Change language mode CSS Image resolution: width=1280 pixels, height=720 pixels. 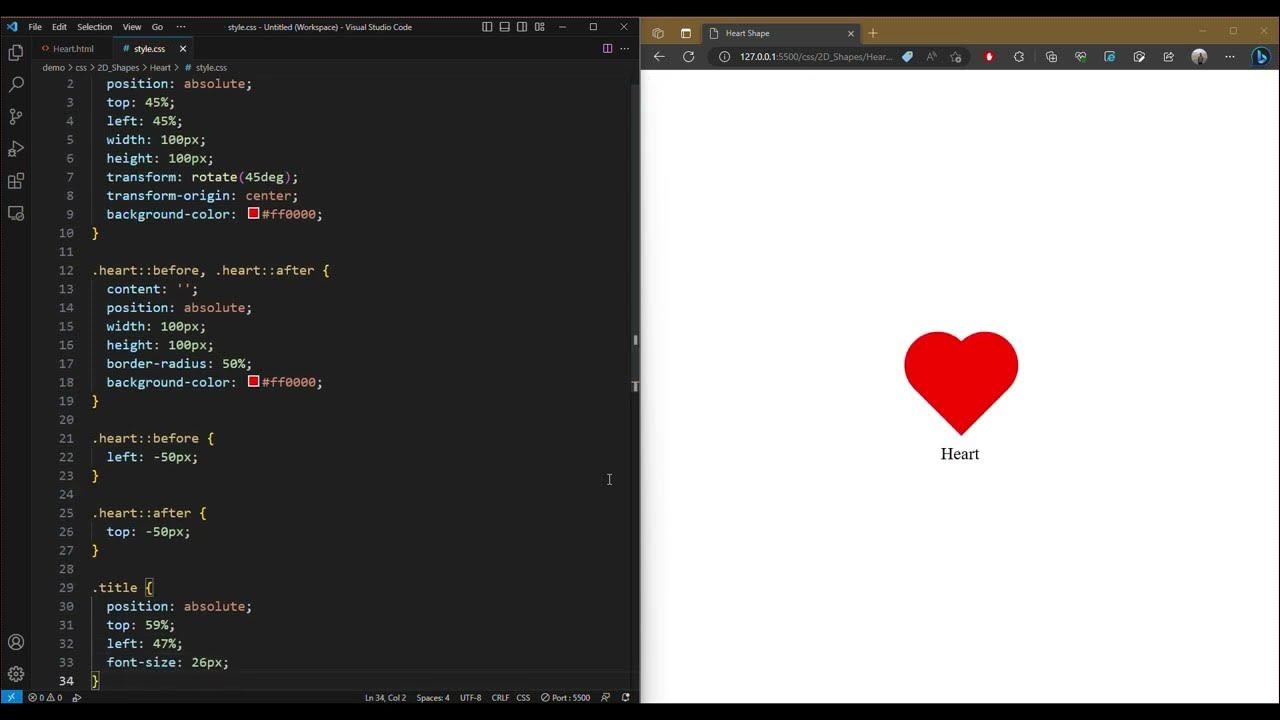523,697
